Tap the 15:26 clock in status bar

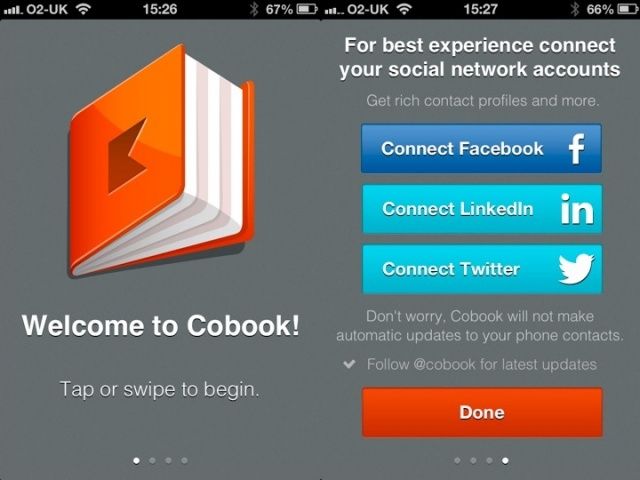(160, 9)
